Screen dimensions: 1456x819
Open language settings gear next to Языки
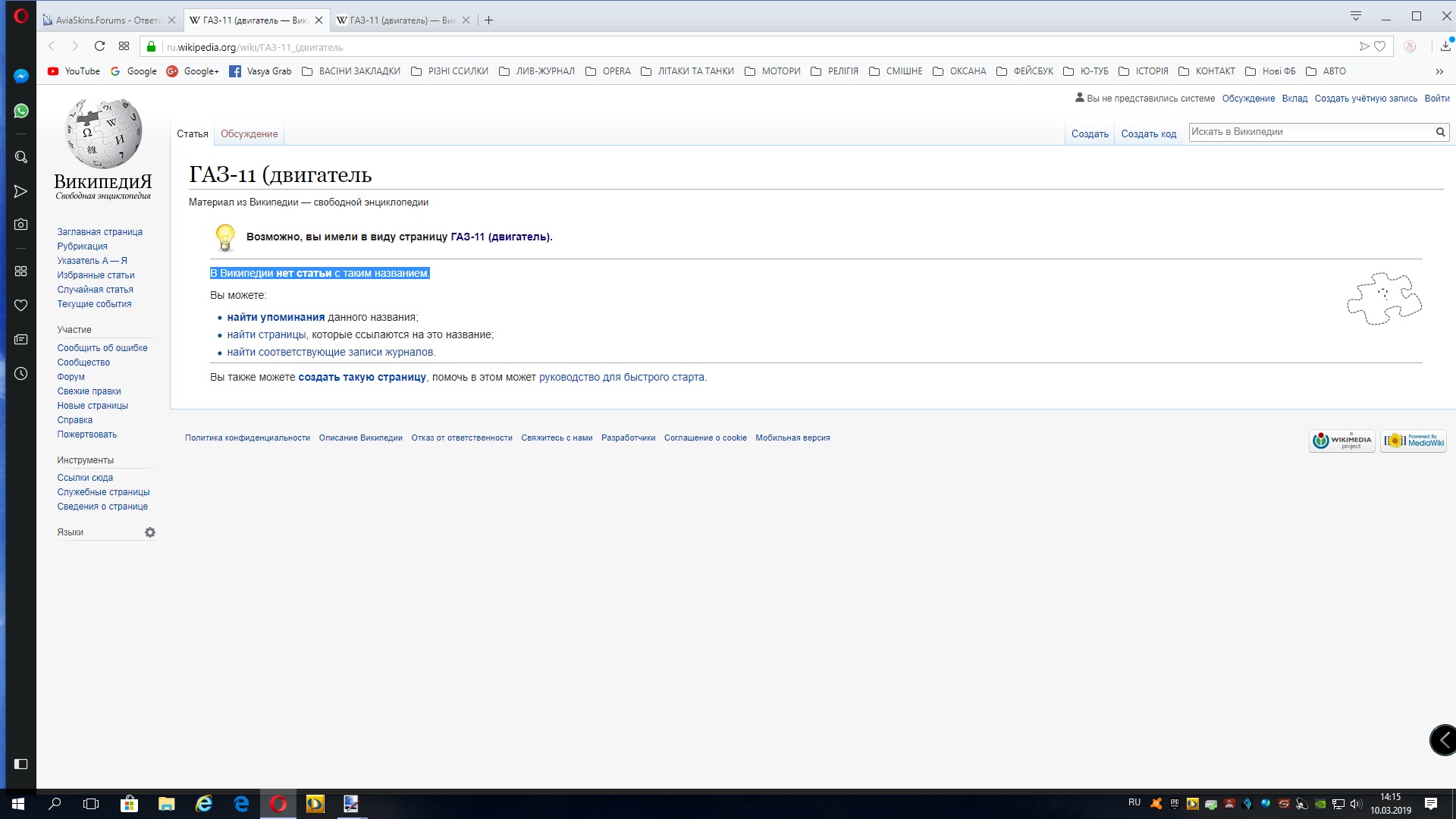150,532
